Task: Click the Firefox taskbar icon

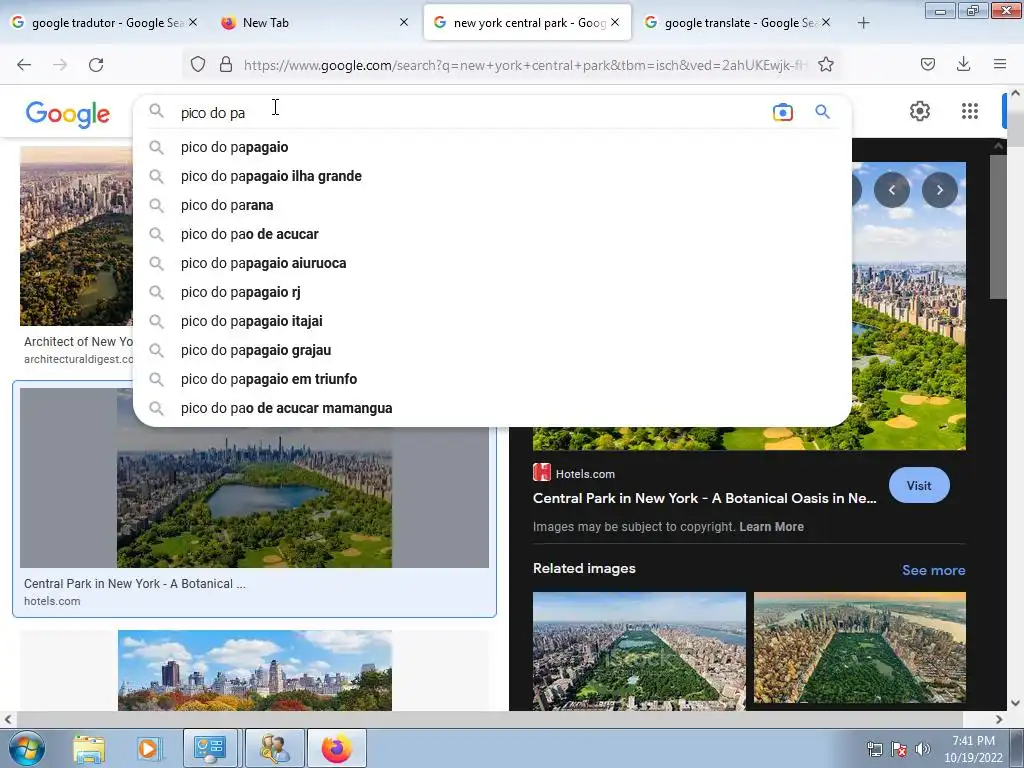Action: 336,748
